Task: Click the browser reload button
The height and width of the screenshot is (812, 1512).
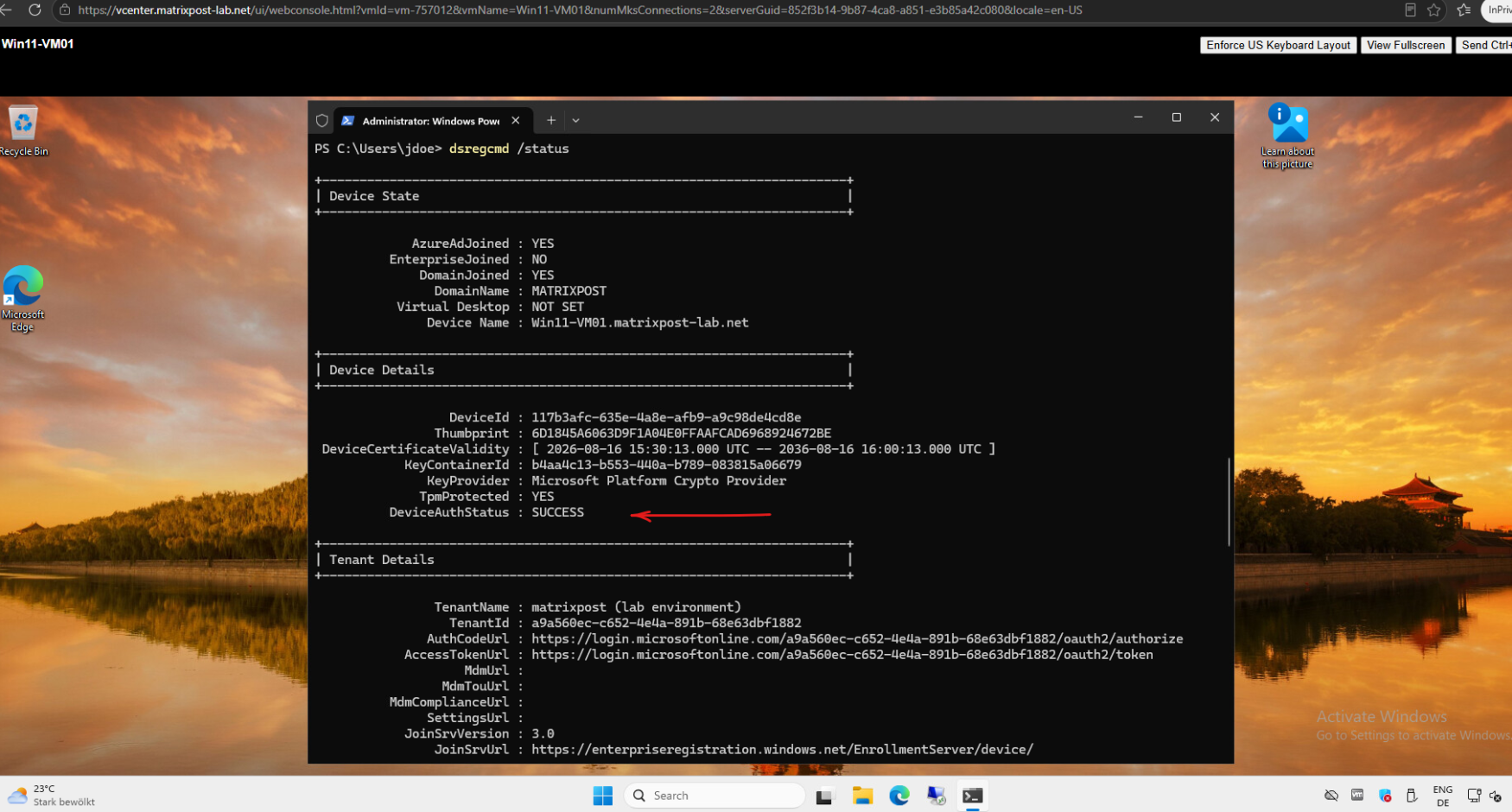Action: pyautogui.click(x=35, y=10)
